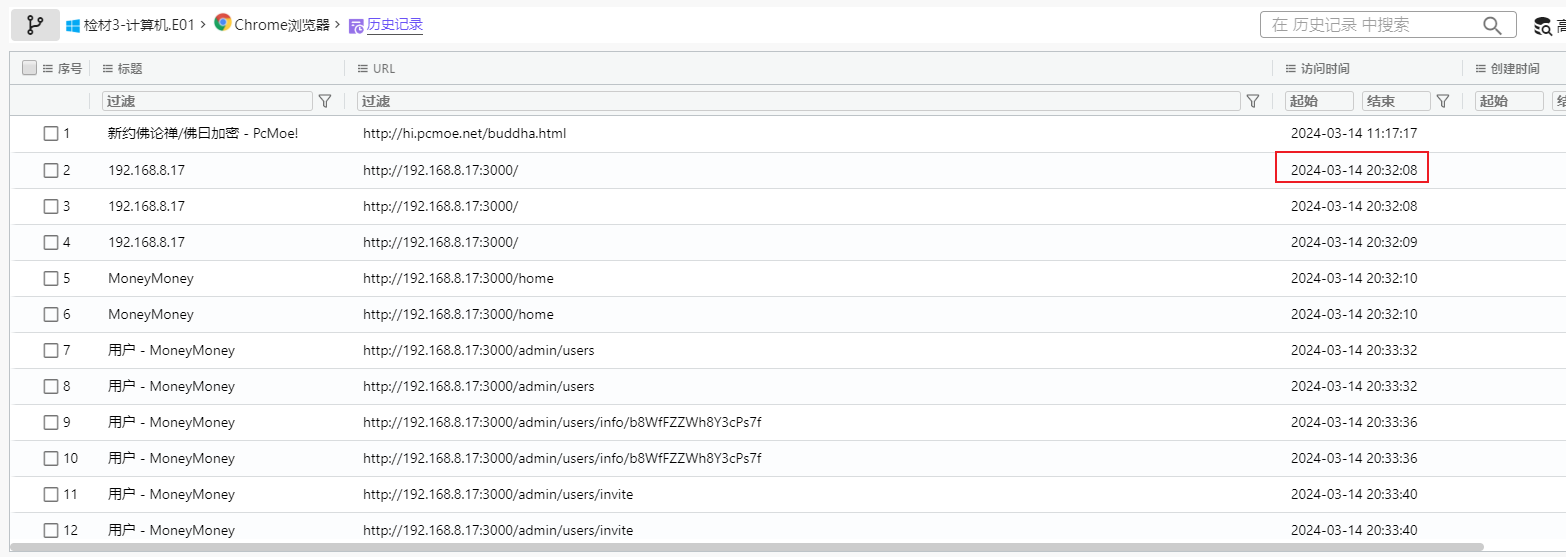The width and height of the screenshot is (1566, 557).
Task: Click the 检材3-计算机.E01 breadcrumb link
Action: pyautogui.click(x=139, y=25)
